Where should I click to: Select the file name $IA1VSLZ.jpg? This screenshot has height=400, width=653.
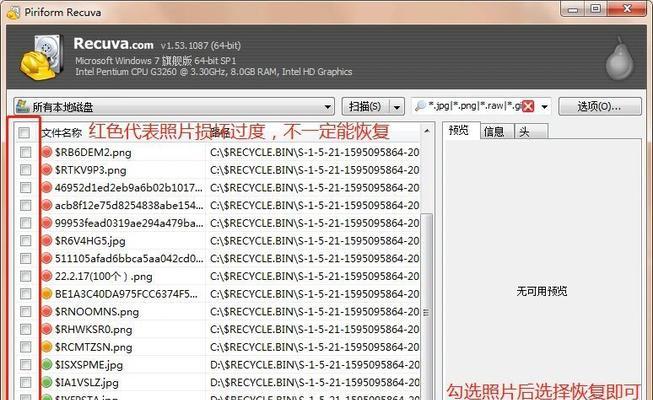point(86,382)
